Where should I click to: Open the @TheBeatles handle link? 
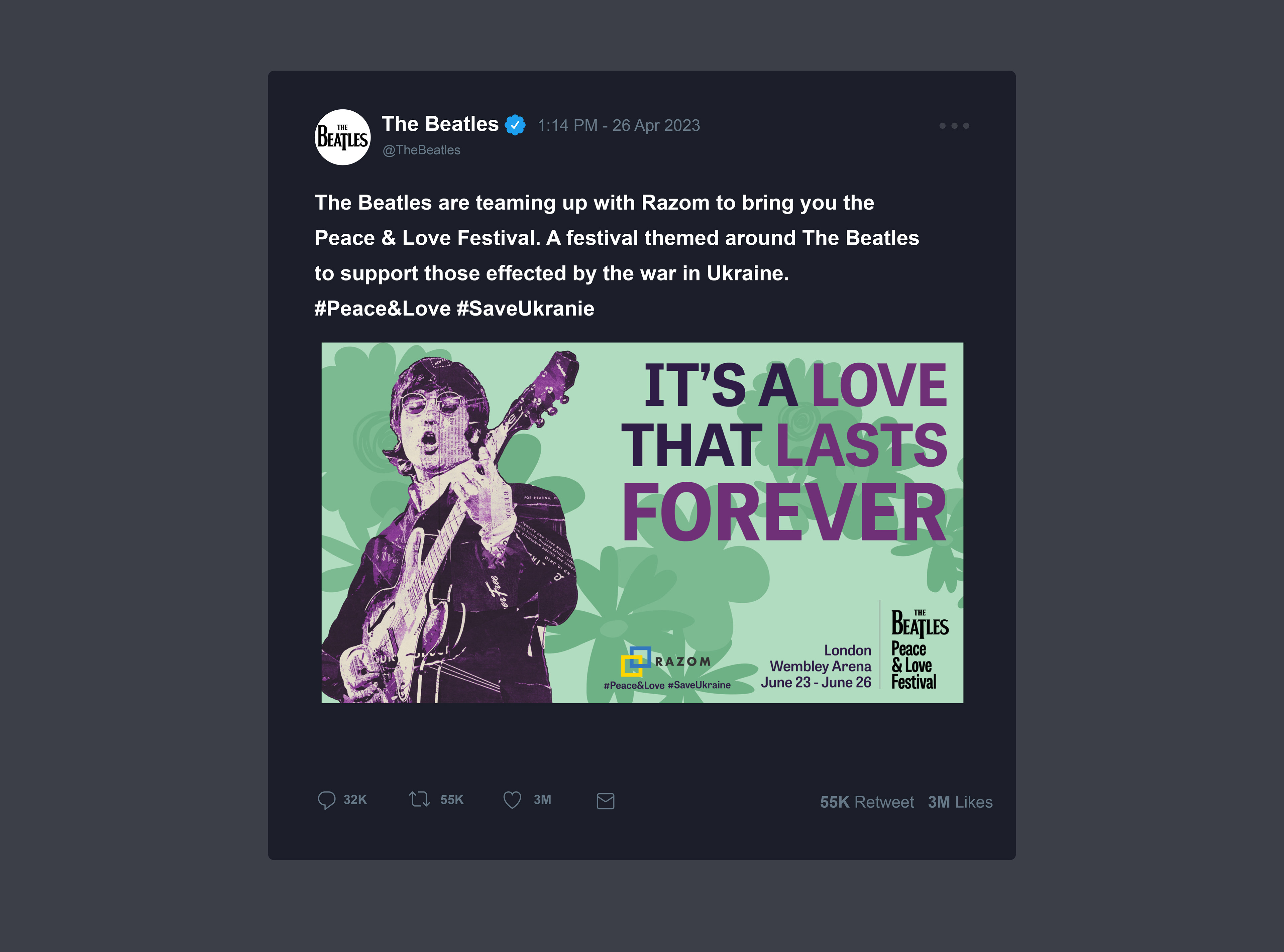421,150
